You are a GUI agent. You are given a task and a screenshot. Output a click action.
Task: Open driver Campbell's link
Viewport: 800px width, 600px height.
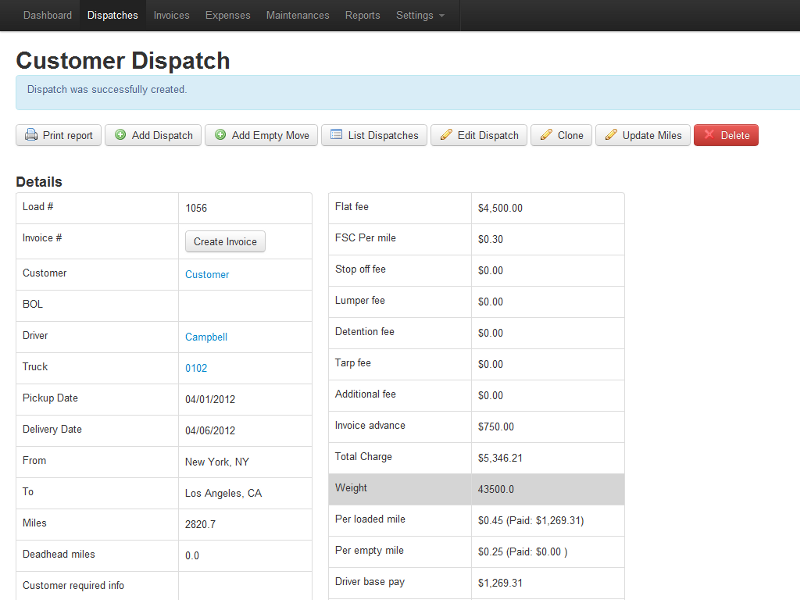pyautogui.click(x=206, y=337)
